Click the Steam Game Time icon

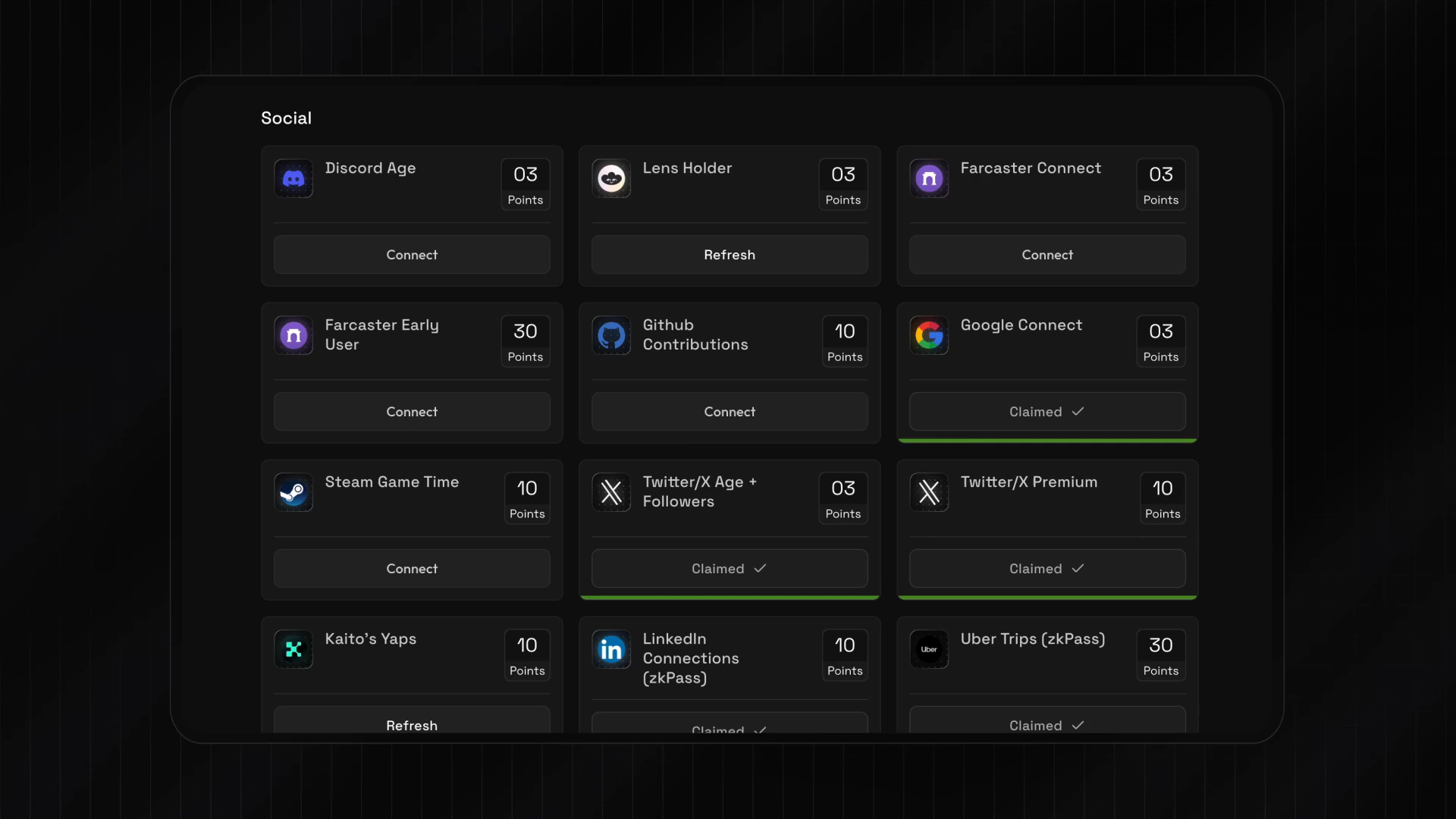[293, 492]
